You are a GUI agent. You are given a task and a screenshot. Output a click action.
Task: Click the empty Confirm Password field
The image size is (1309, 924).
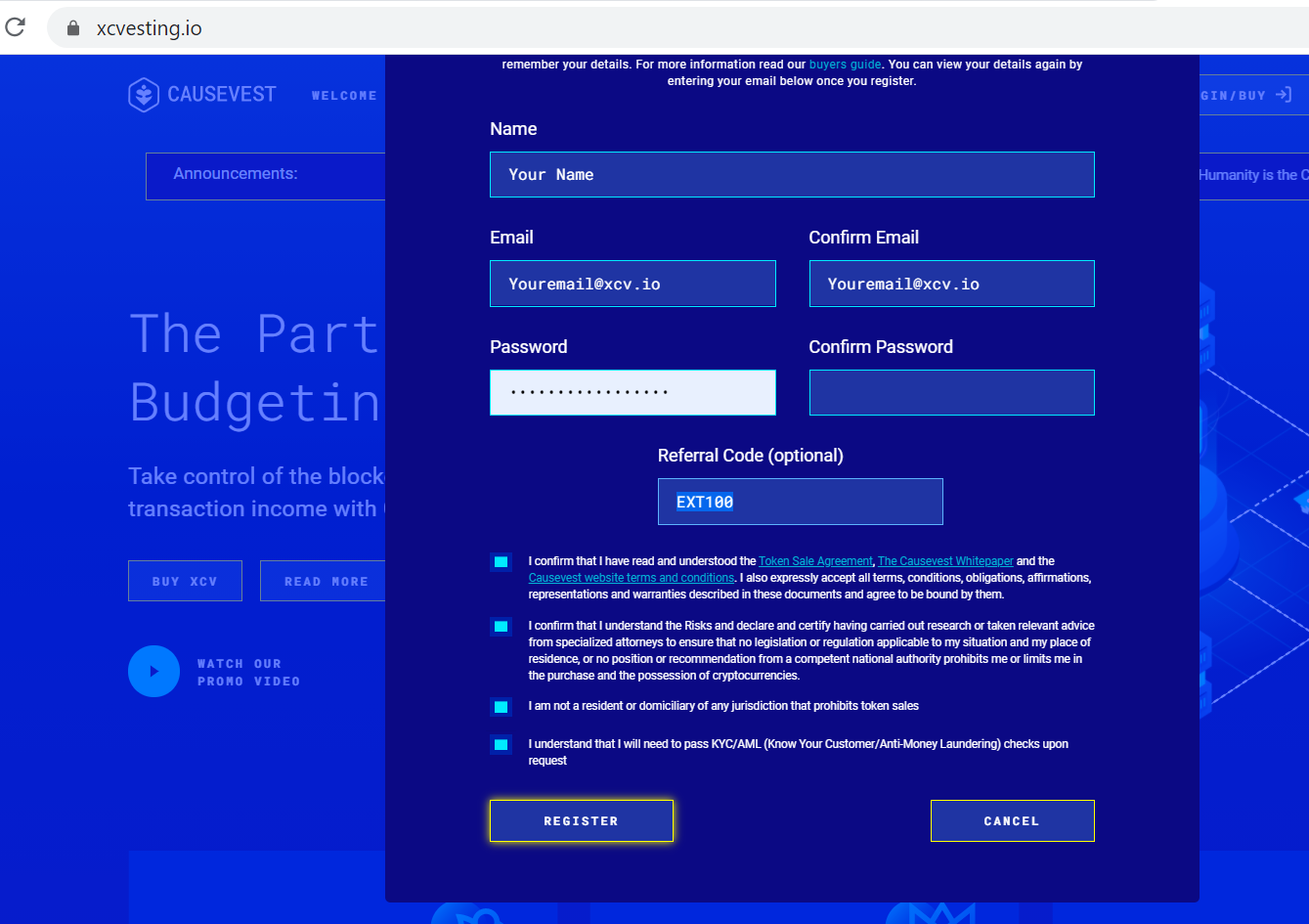pos(952,392)
